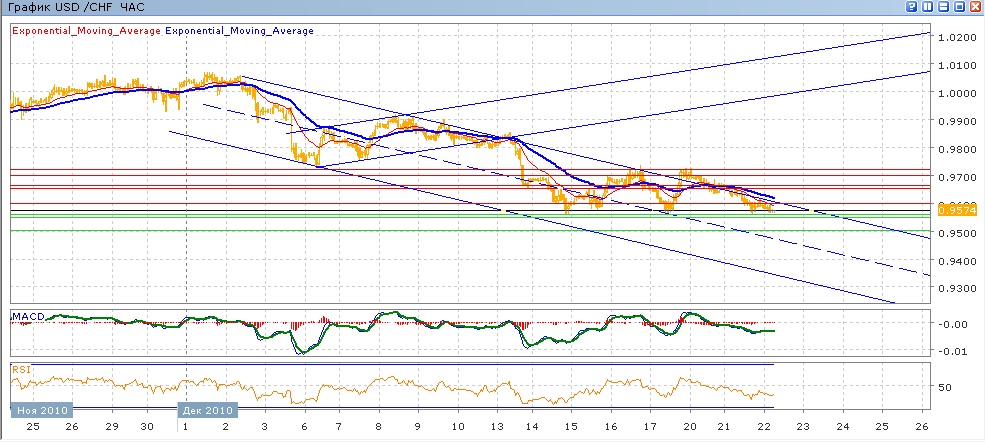
Task: Close the USD/CHF chart window
Action: [x=976, y=6]
